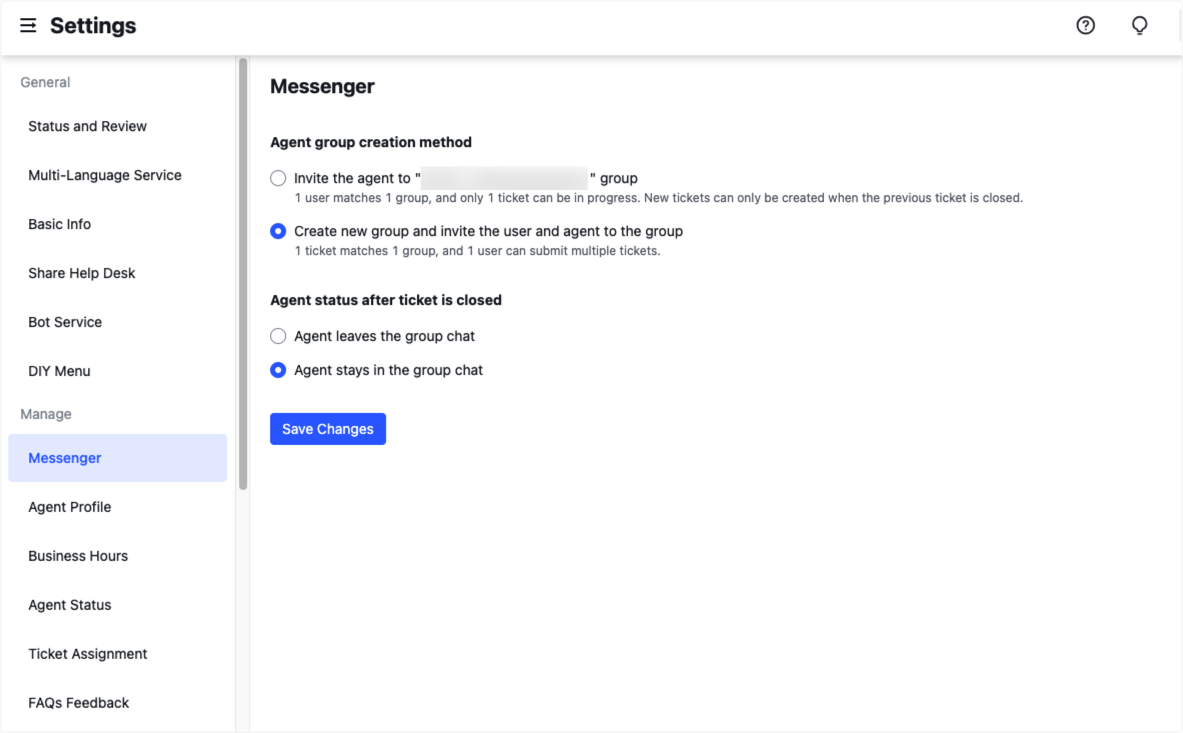The width and height of the screenshot is (1183, 733).
Task: Select 'Invite the agent to group' option
Action: [x=278, y=178]
